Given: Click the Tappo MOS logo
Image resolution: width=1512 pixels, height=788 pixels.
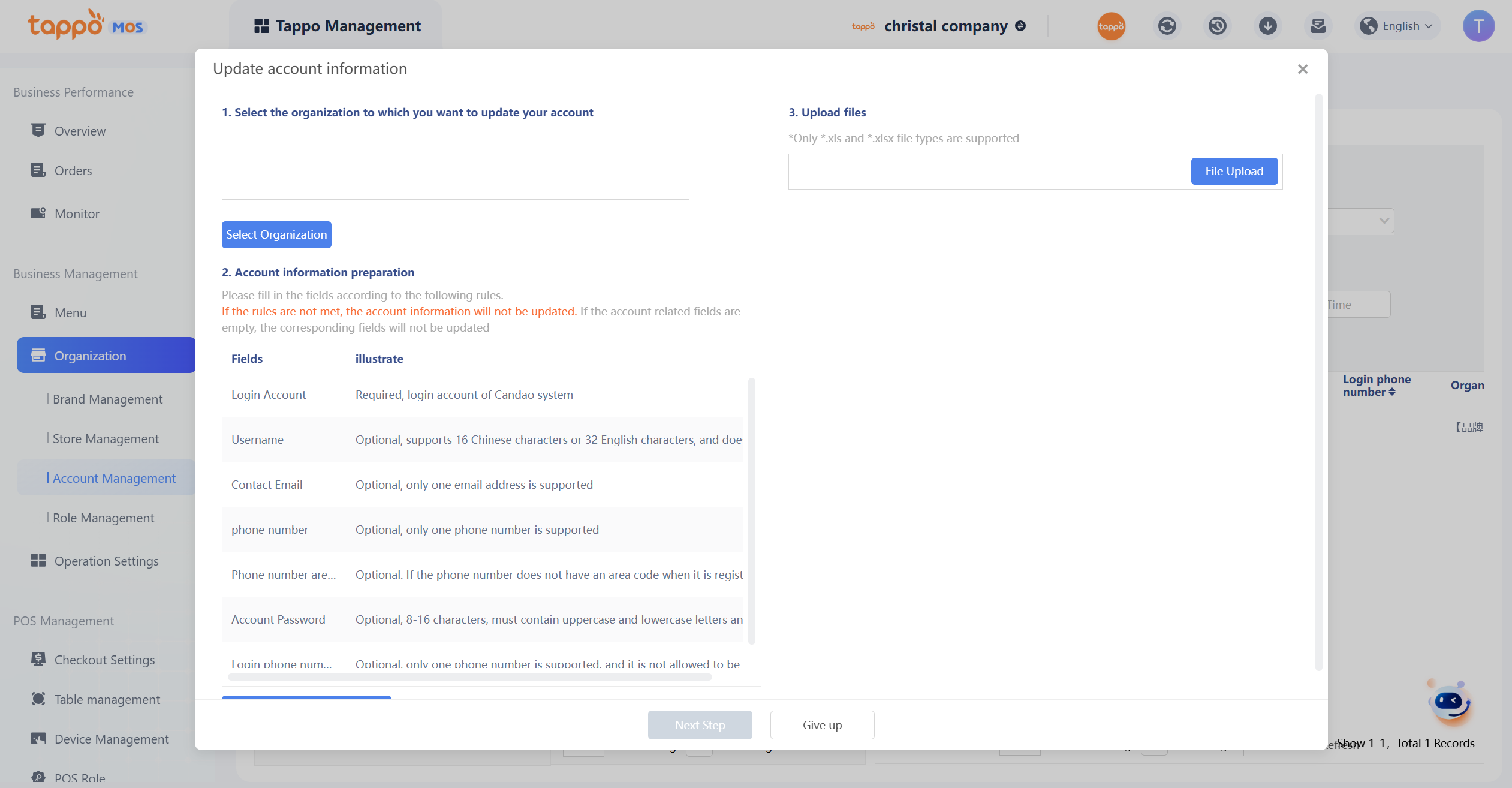Looking at the screenshot, I should [86, 25].
